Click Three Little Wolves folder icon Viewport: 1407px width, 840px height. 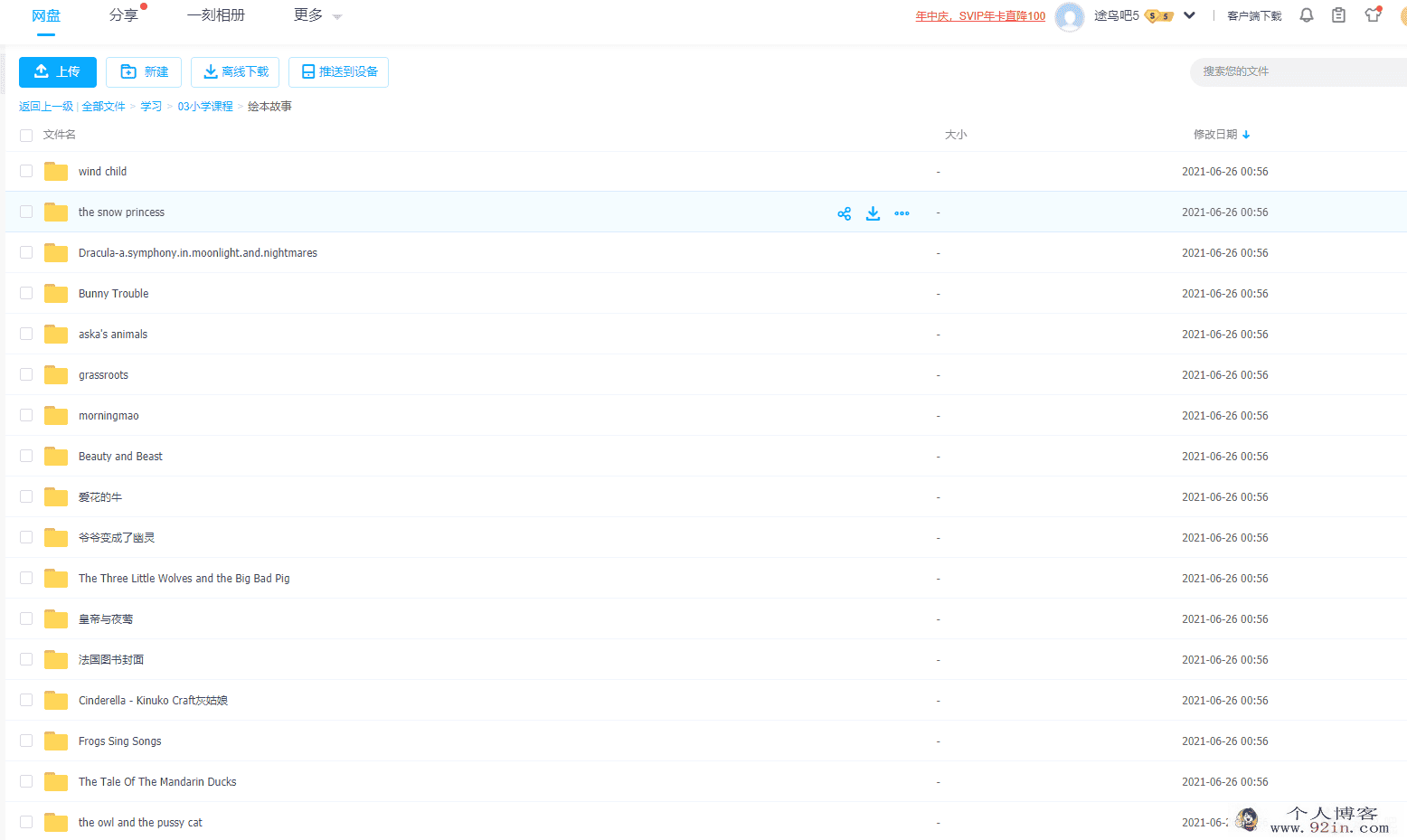coord(56,578)
